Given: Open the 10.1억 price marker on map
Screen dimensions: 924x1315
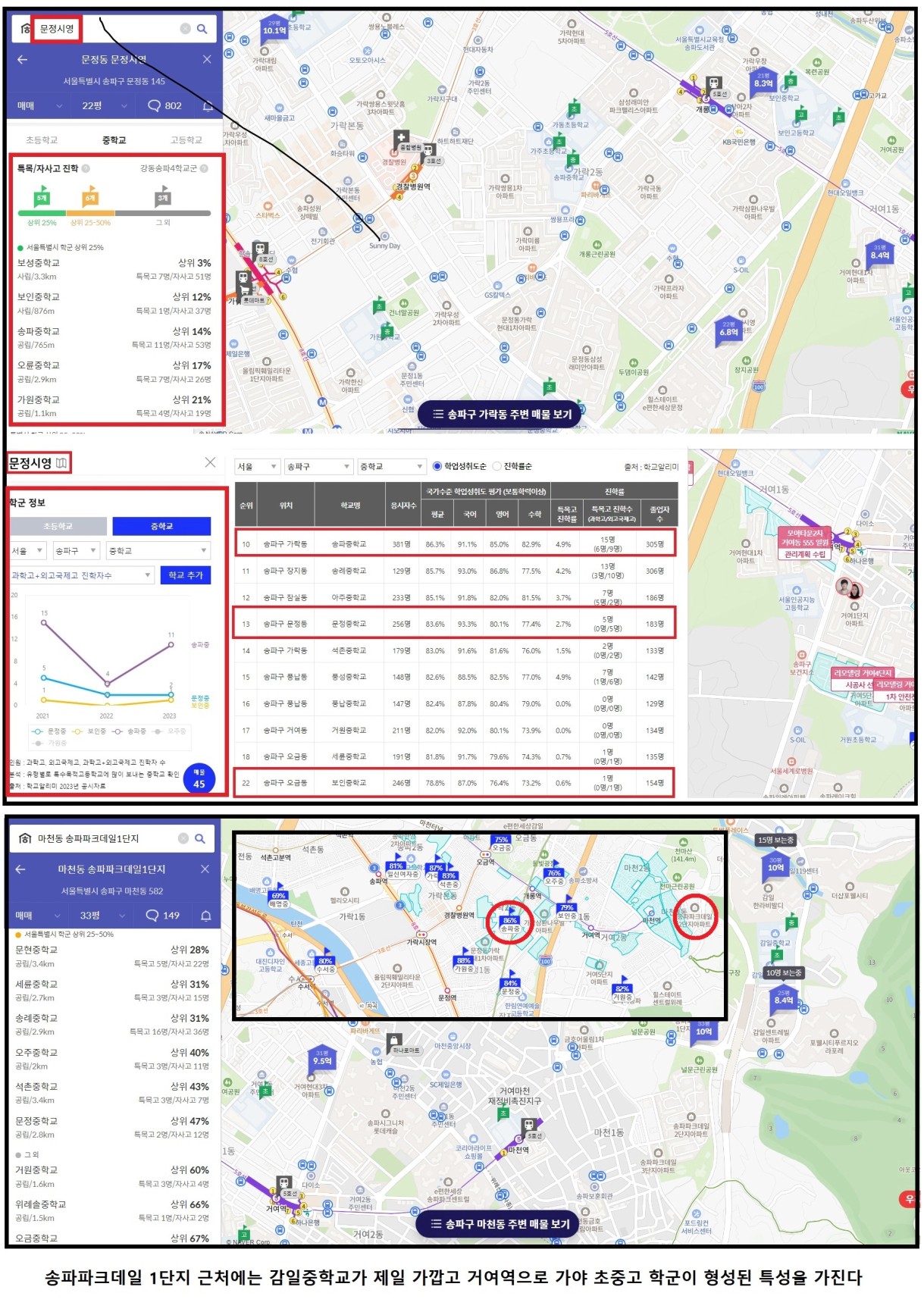Looking at the screenshot, I should pyautogui.click(x=274, y=30).
